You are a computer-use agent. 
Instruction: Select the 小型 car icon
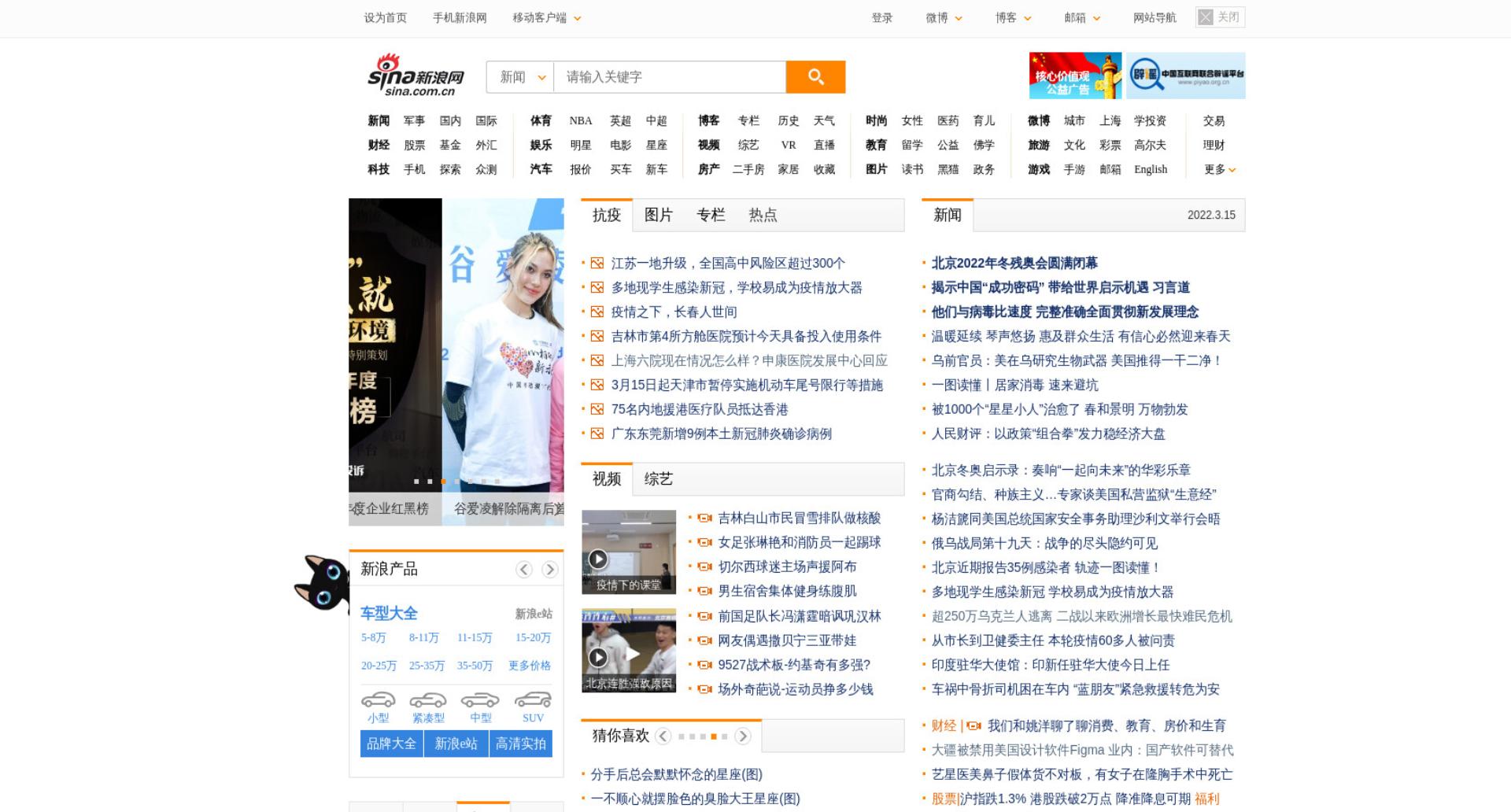click(x=378, y=699)
